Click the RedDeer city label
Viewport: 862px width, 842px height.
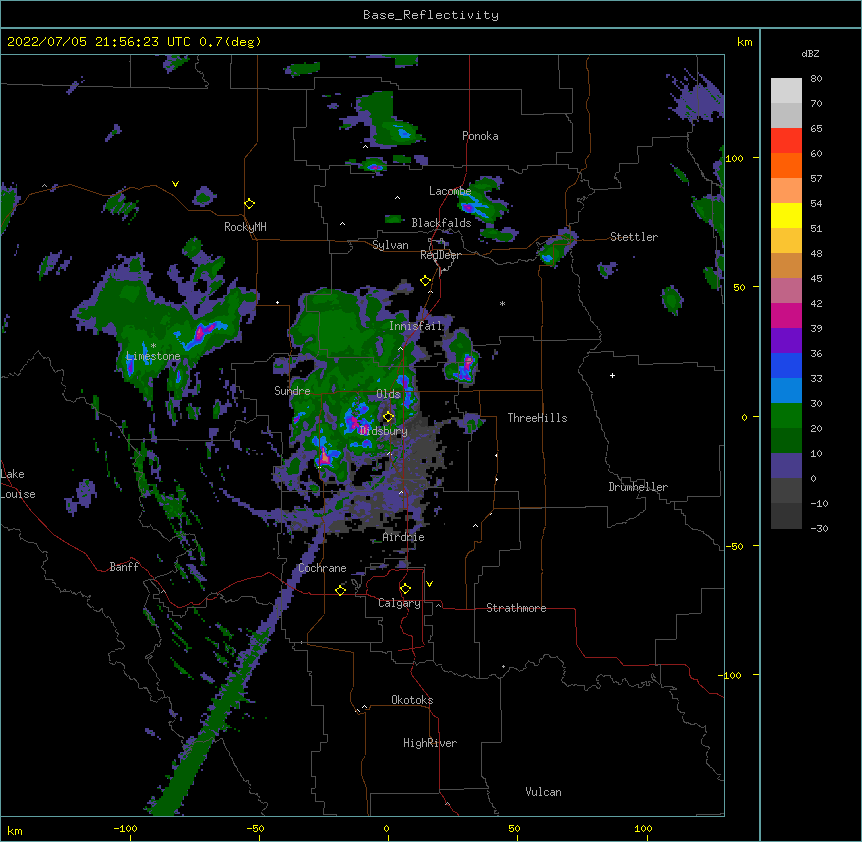[x=440, y=255]
